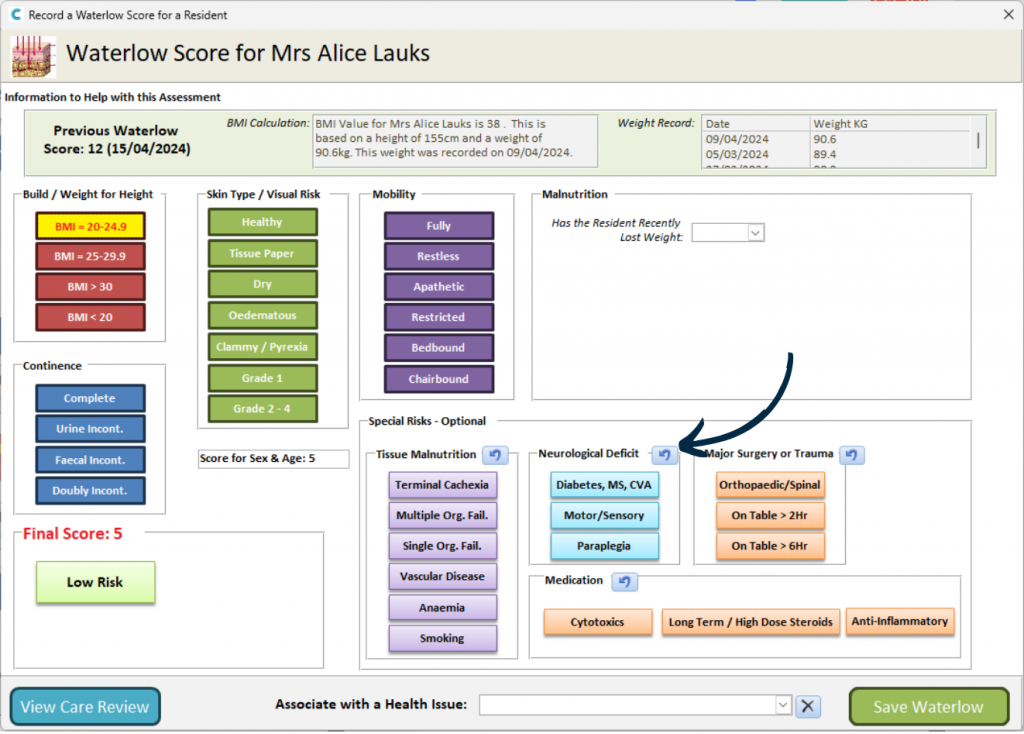Viewport: 1024px width, 734px height.
Task: Click the 90.6 weight value
Action: tap(825, 139)
